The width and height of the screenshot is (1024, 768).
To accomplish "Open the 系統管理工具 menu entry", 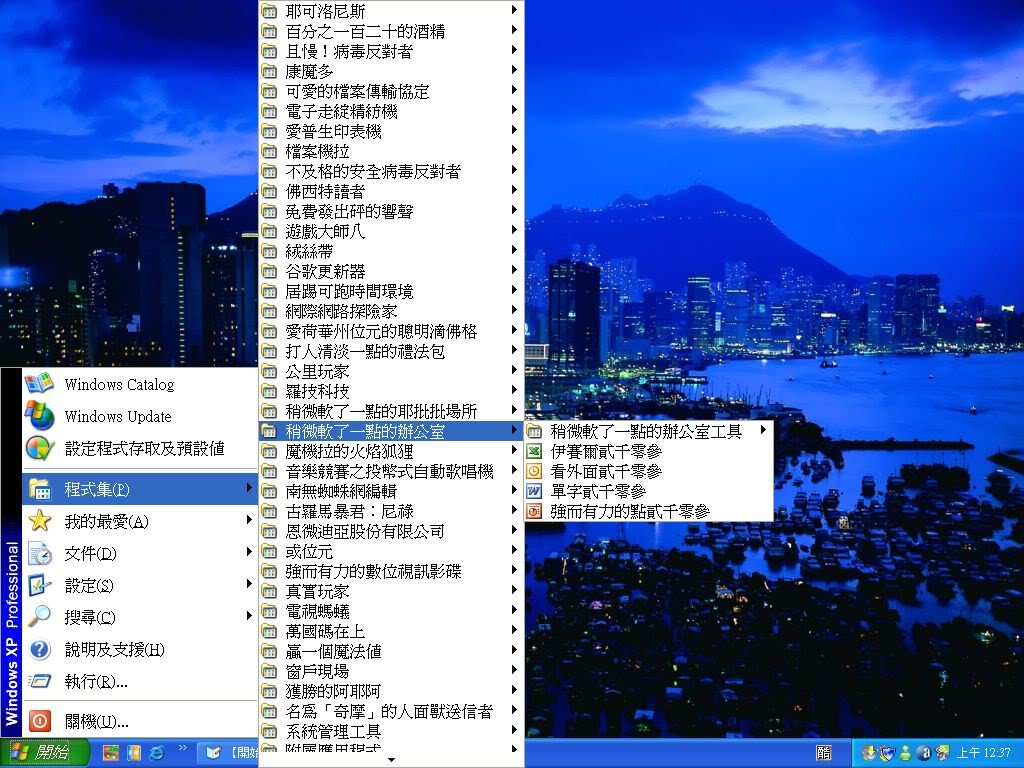I will point(391,731).
